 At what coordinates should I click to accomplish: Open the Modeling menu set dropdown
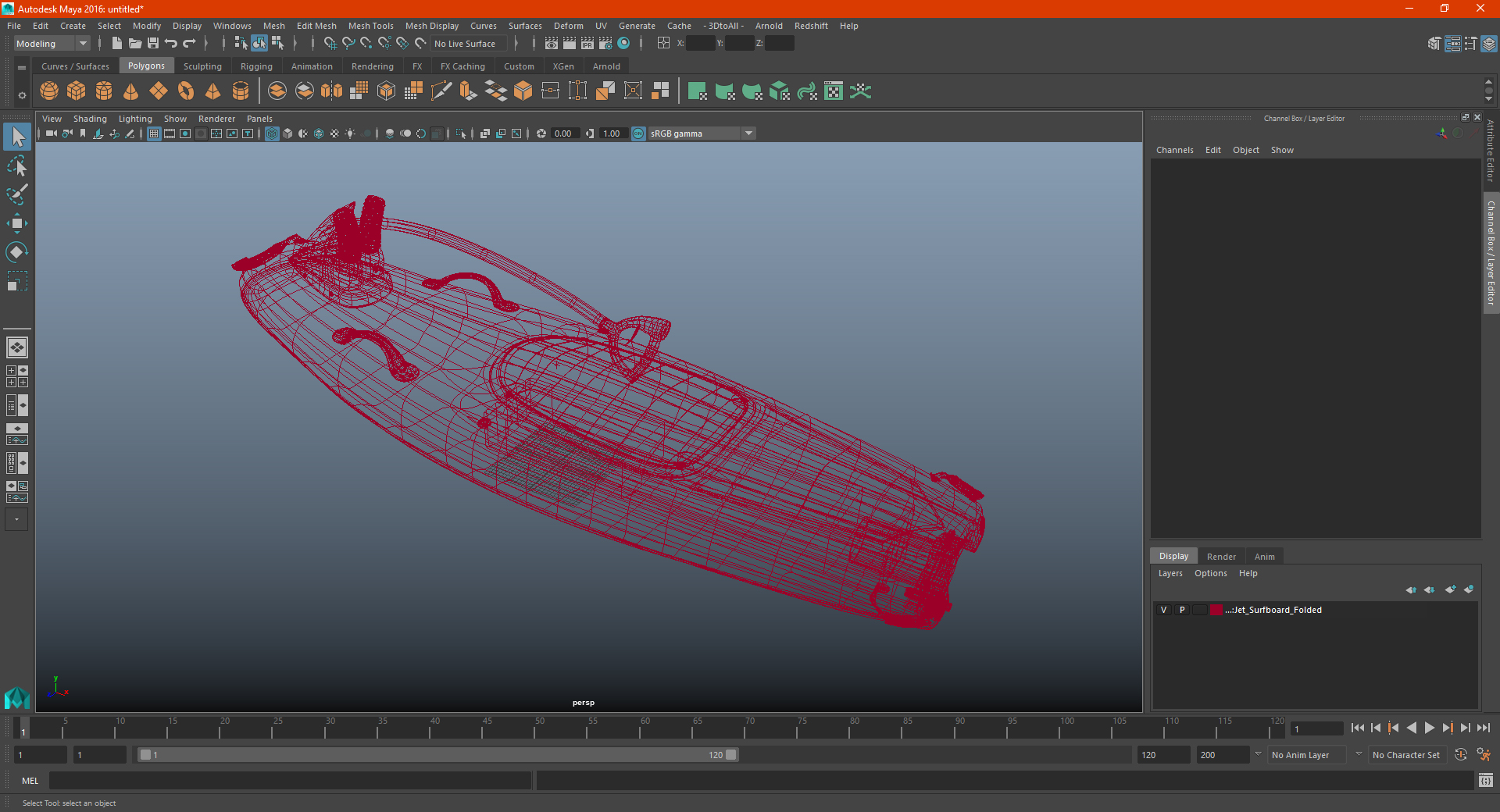[x=52, y=44]
